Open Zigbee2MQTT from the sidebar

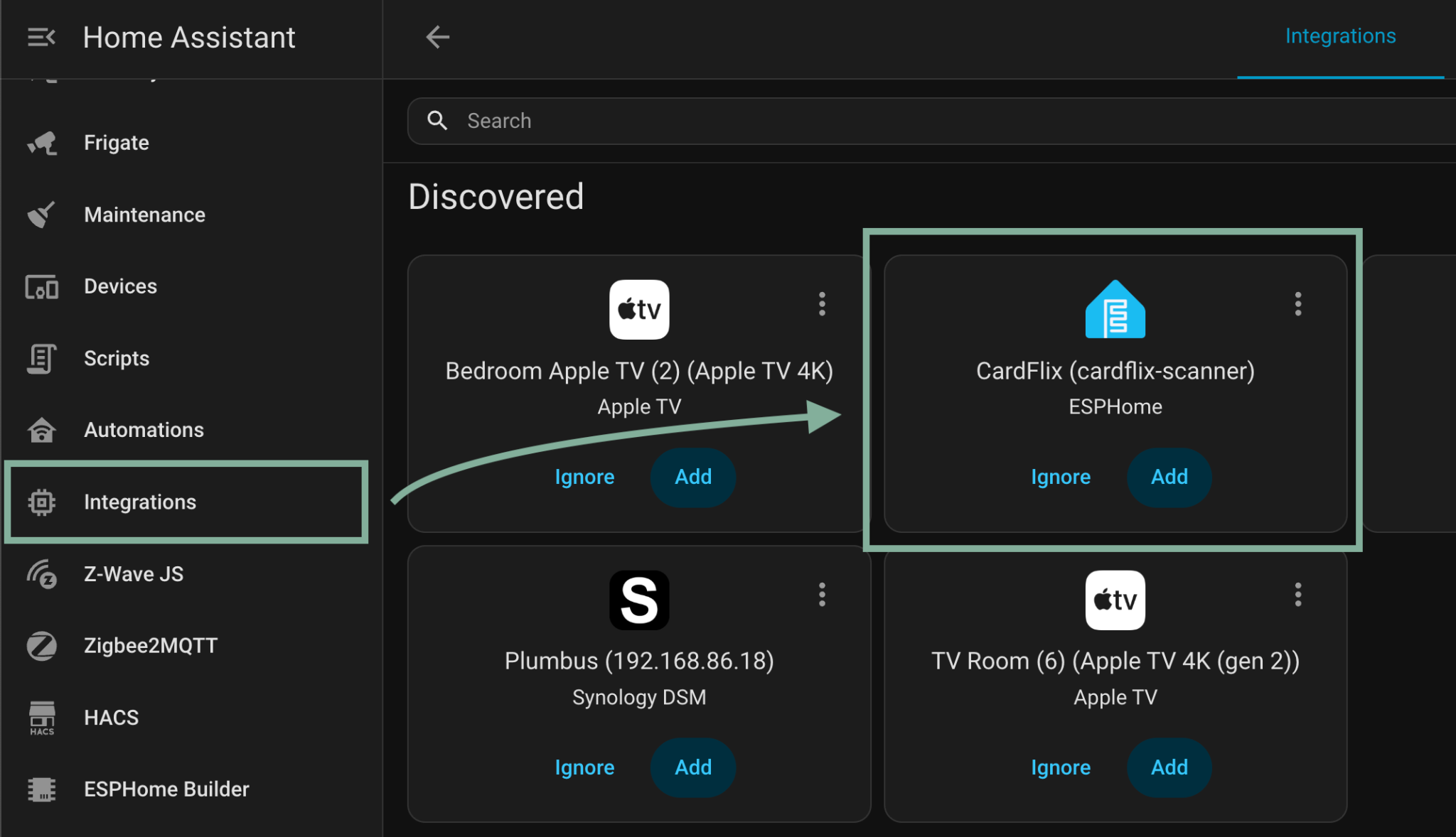tap(151, 645)
